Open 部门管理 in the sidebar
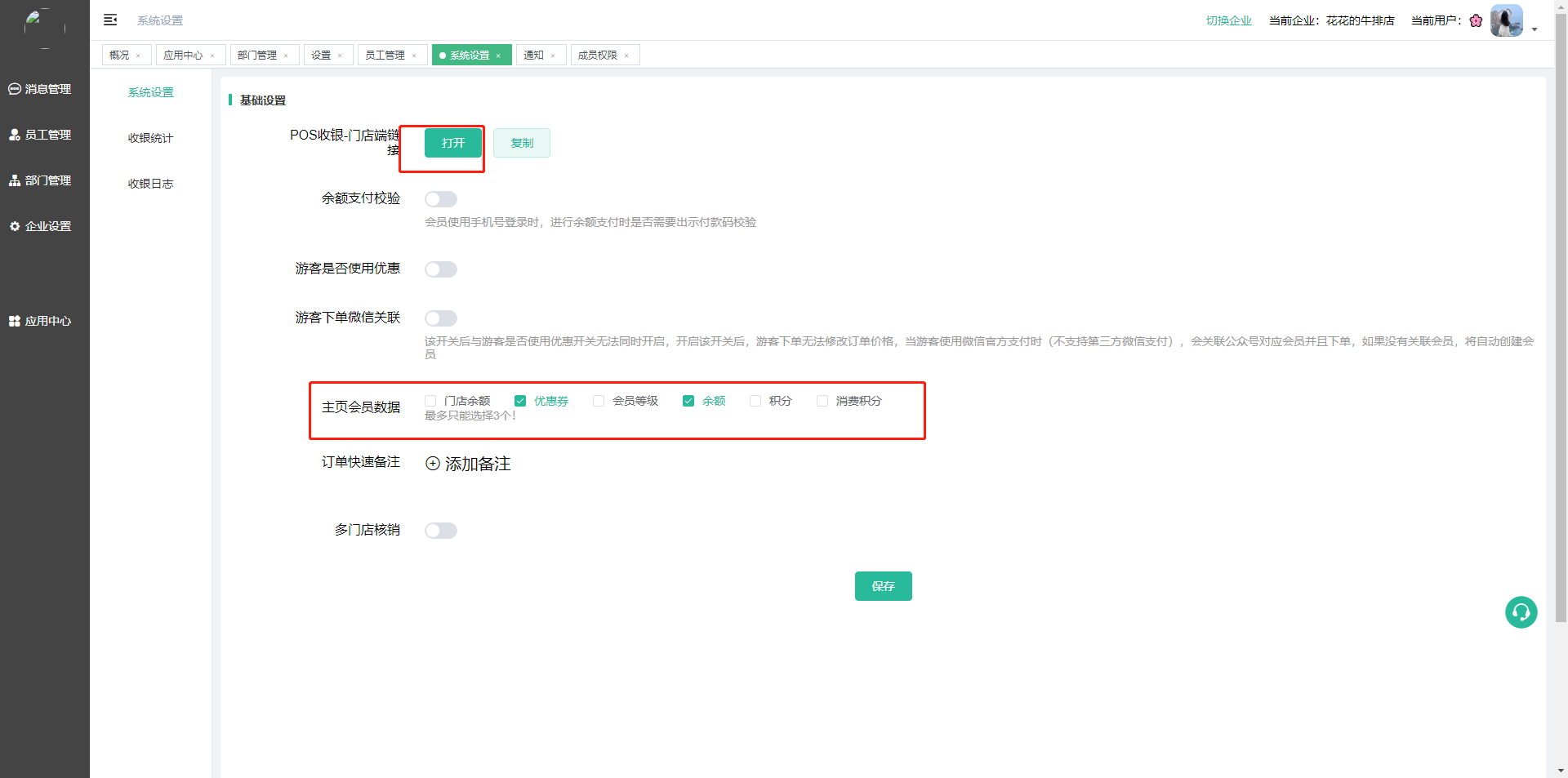This screenshot has height=778, width=1568. pos(40,180)
